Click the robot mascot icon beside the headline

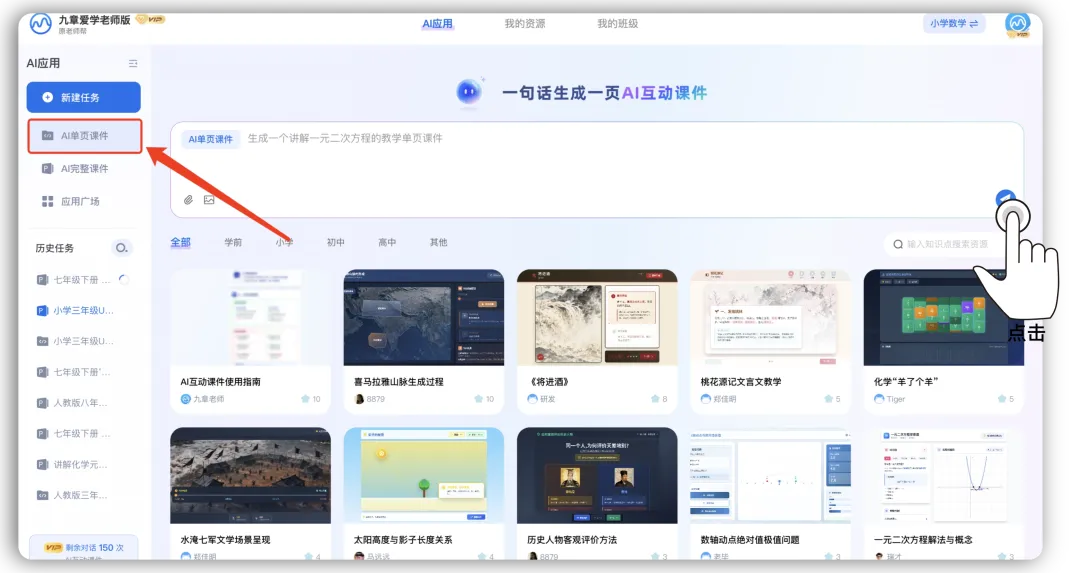[x=470, y=92]
